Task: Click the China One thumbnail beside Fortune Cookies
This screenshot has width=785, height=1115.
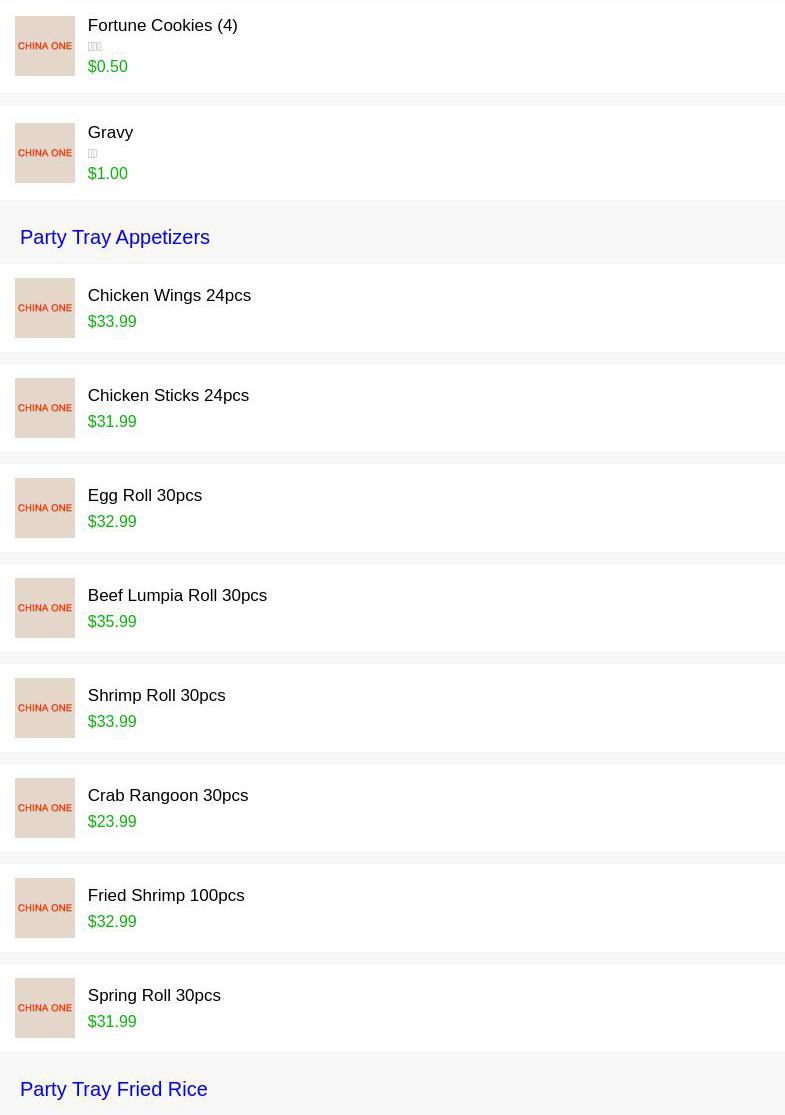Action: click(x=45, y=46)
